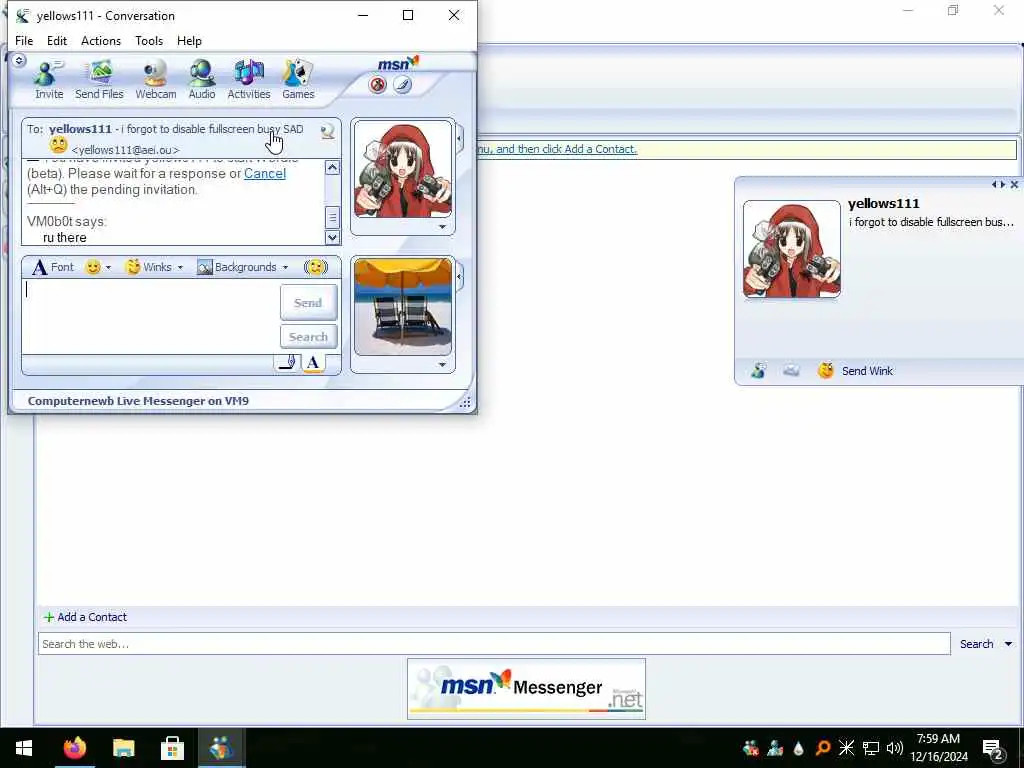
Task: Click the chat history scrollbar thumb
Action: click(x=332, y=217)
